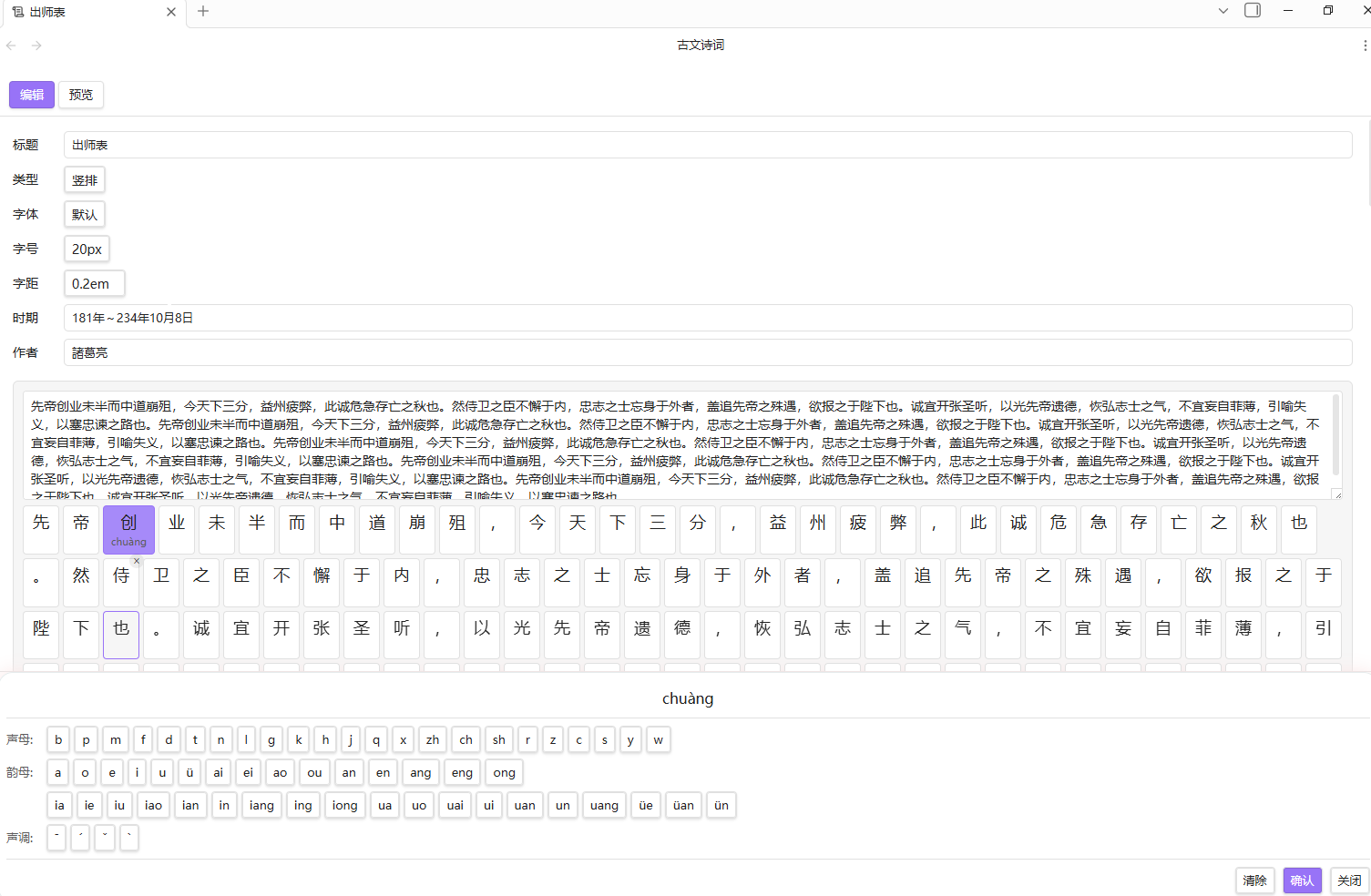The height and width of the screenshot is (896, 1371).
Task: Go forward with the right arrow icon
Action: [36, 46]
